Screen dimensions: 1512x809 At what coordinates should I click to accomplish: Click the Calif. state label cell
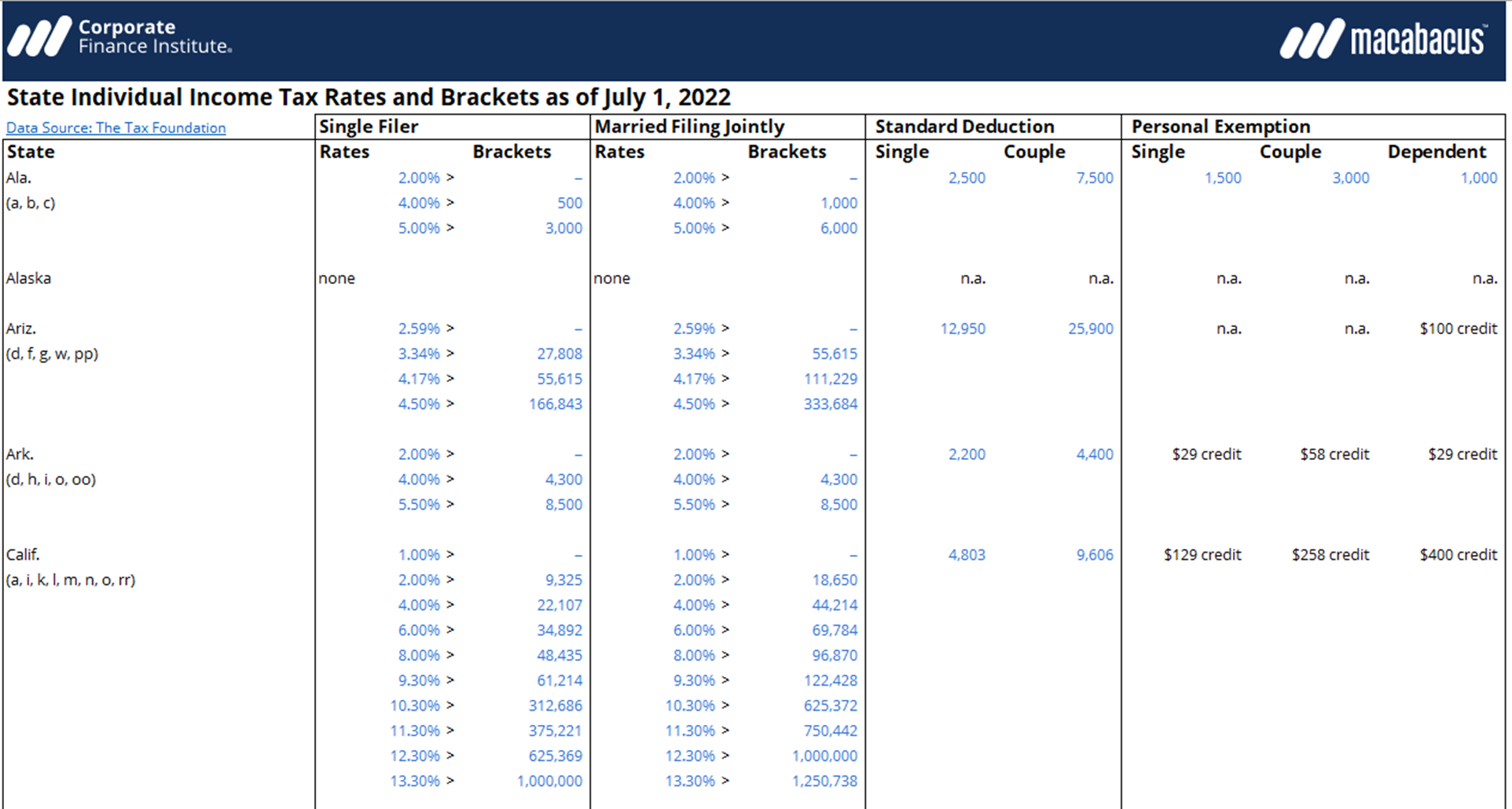[23, 555]
